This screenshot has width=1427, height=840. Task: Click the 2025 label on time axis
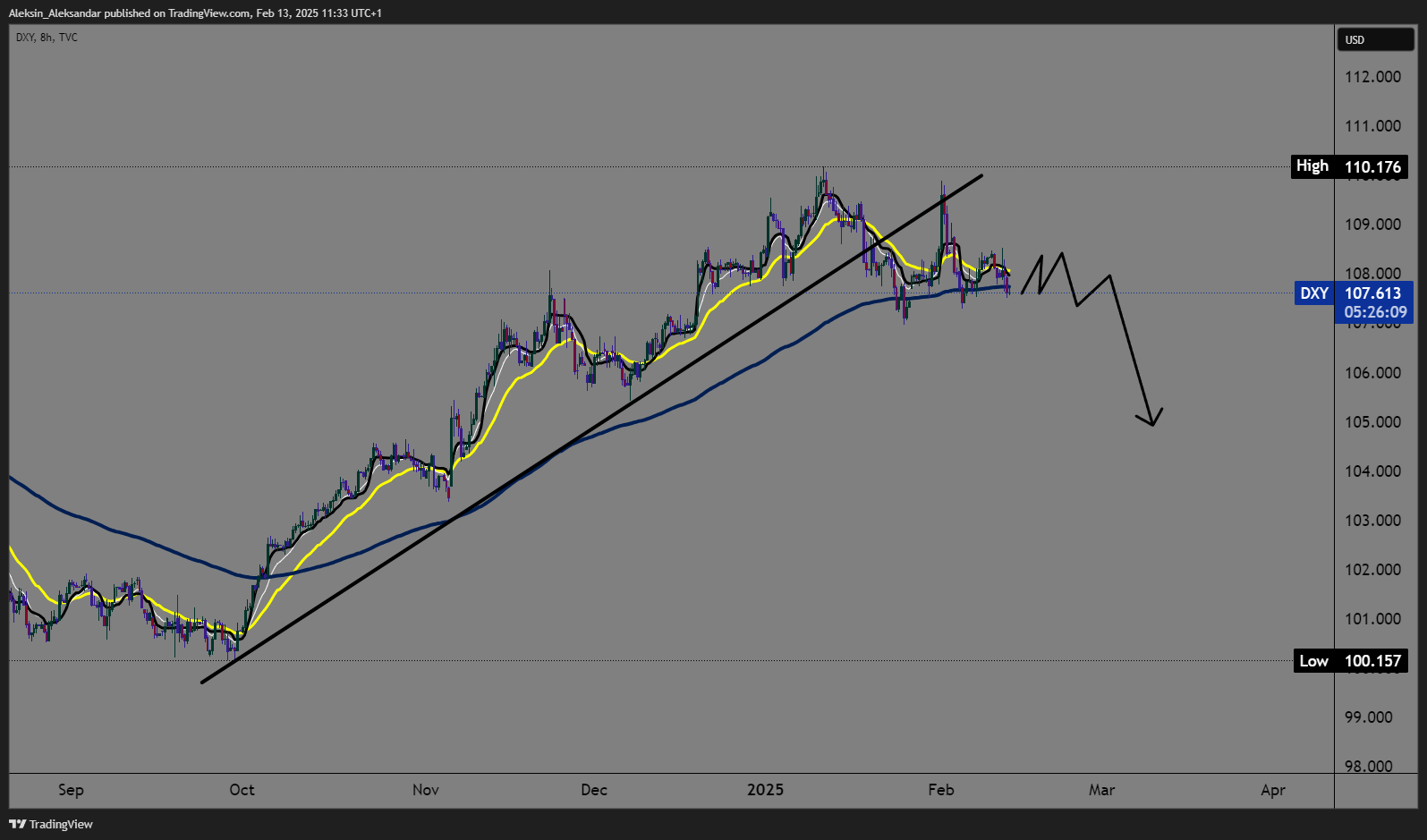point(766,790)
